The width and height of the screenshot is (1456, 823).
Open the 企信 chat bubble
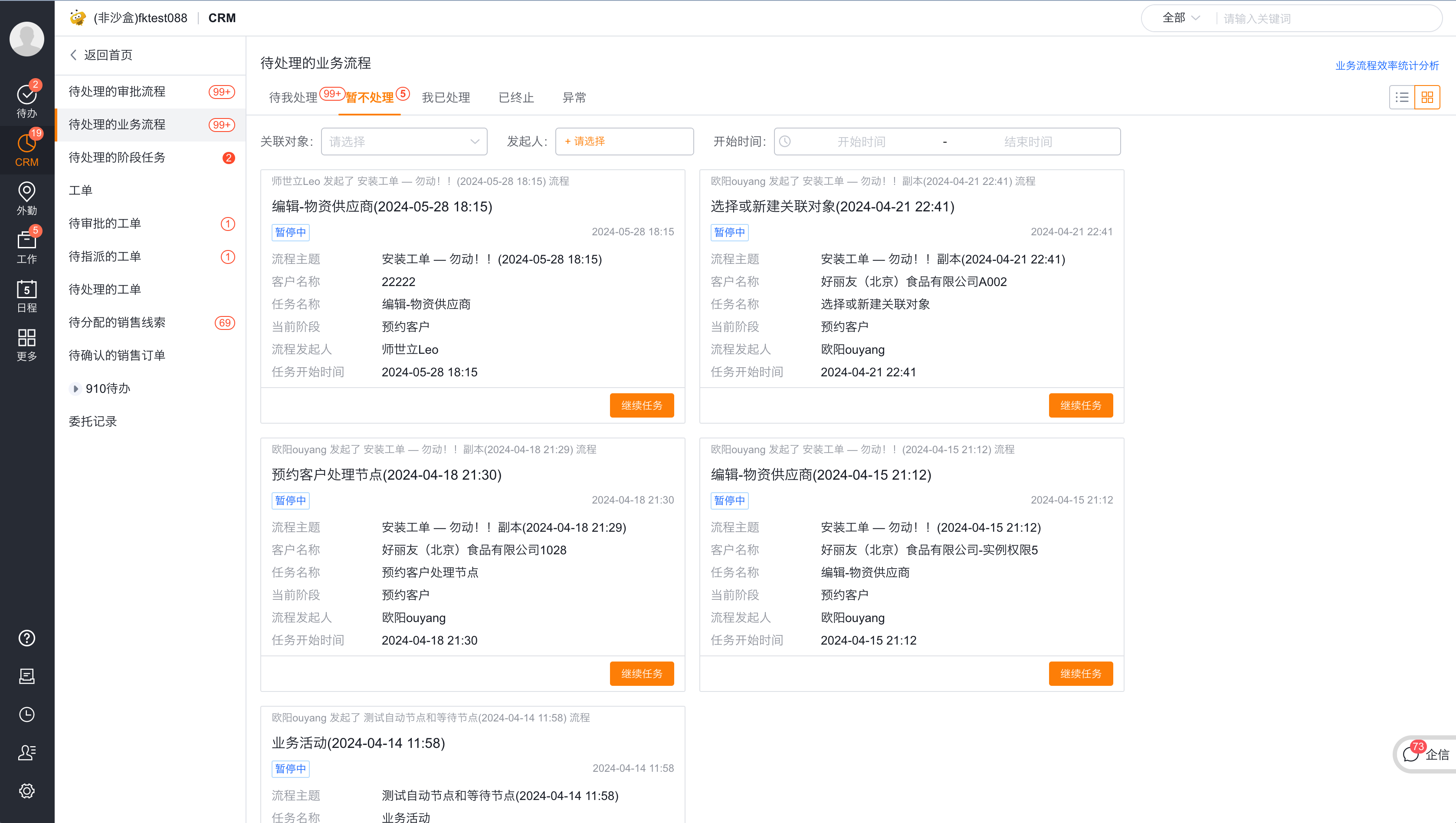[1426, 754]
